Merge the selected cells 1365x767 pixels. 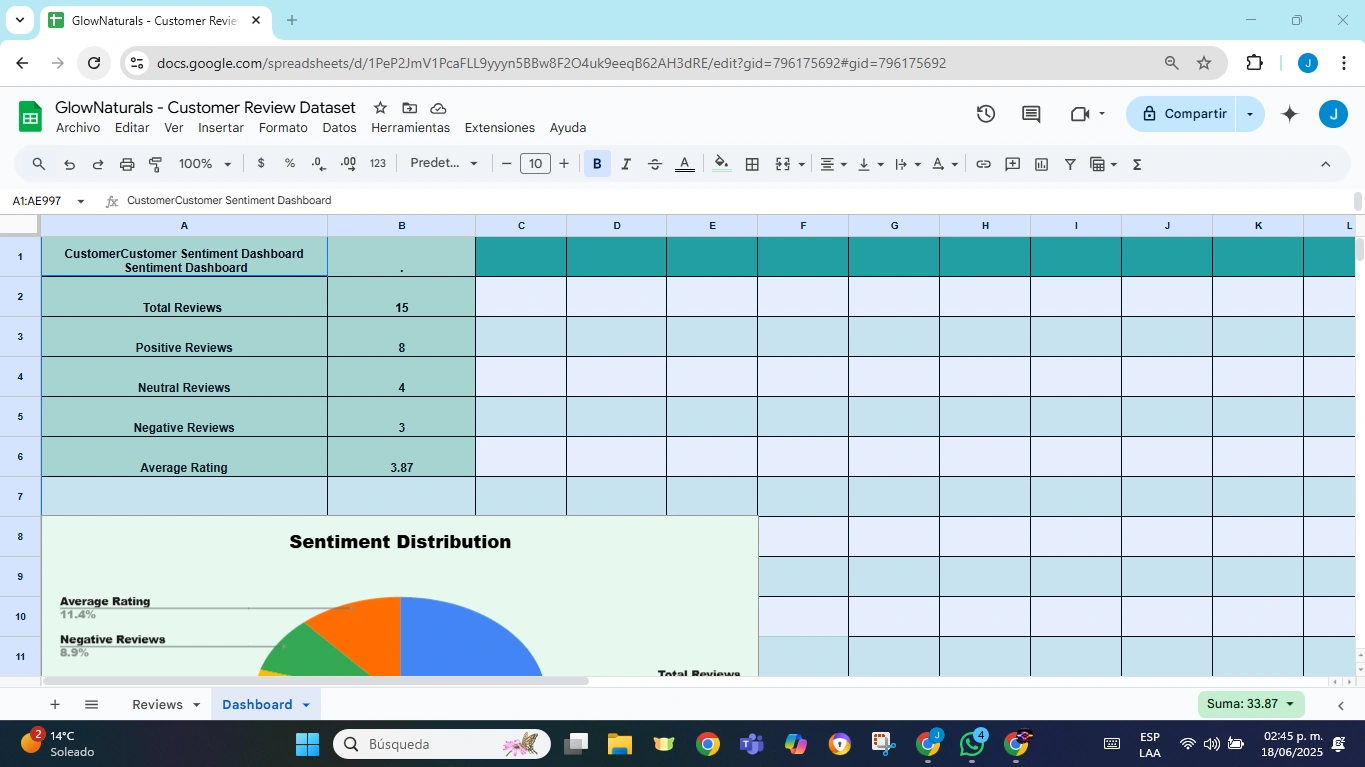click(782, 164)
